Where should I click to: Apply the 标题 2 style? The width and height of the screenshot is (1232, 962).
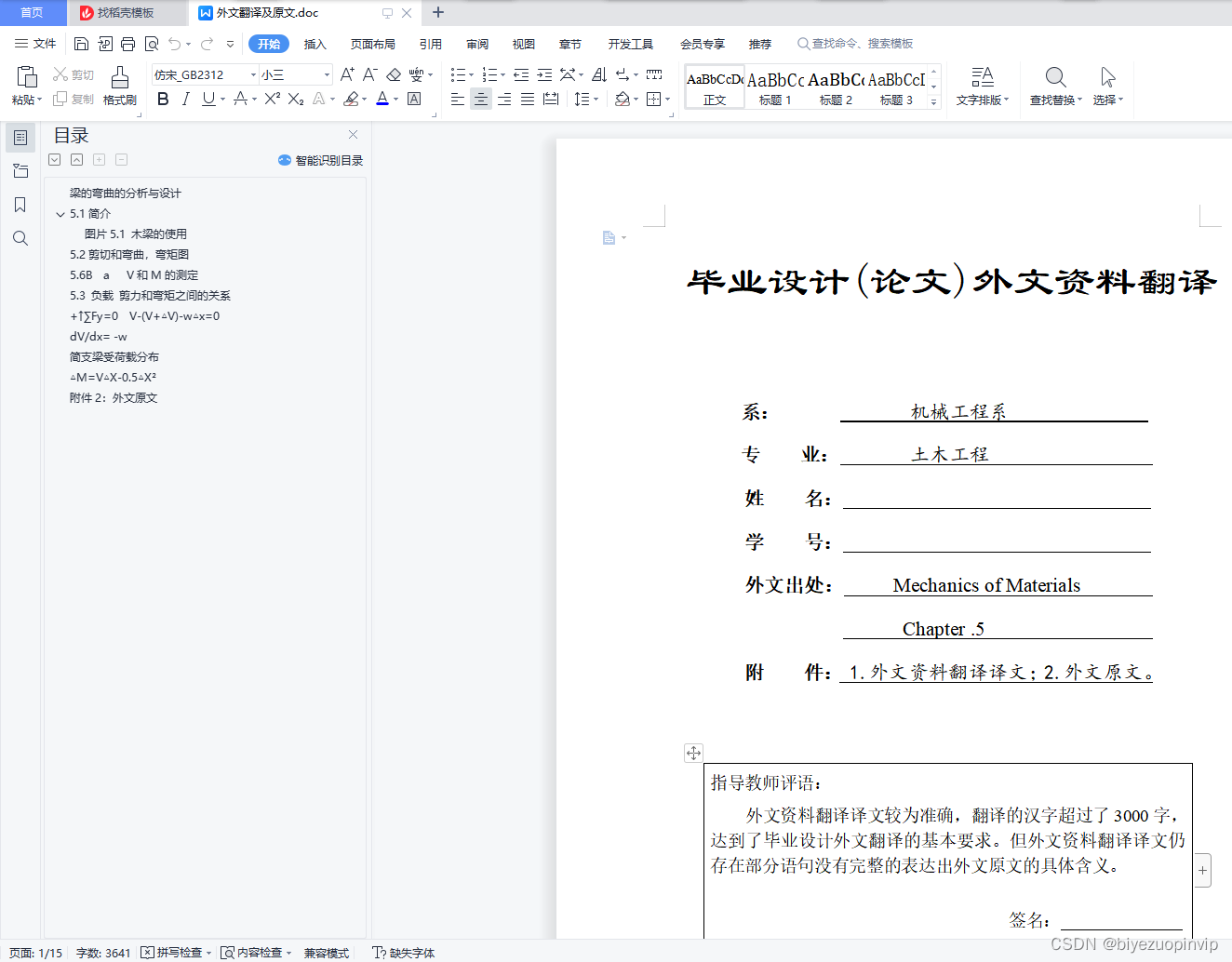point(836,87)
